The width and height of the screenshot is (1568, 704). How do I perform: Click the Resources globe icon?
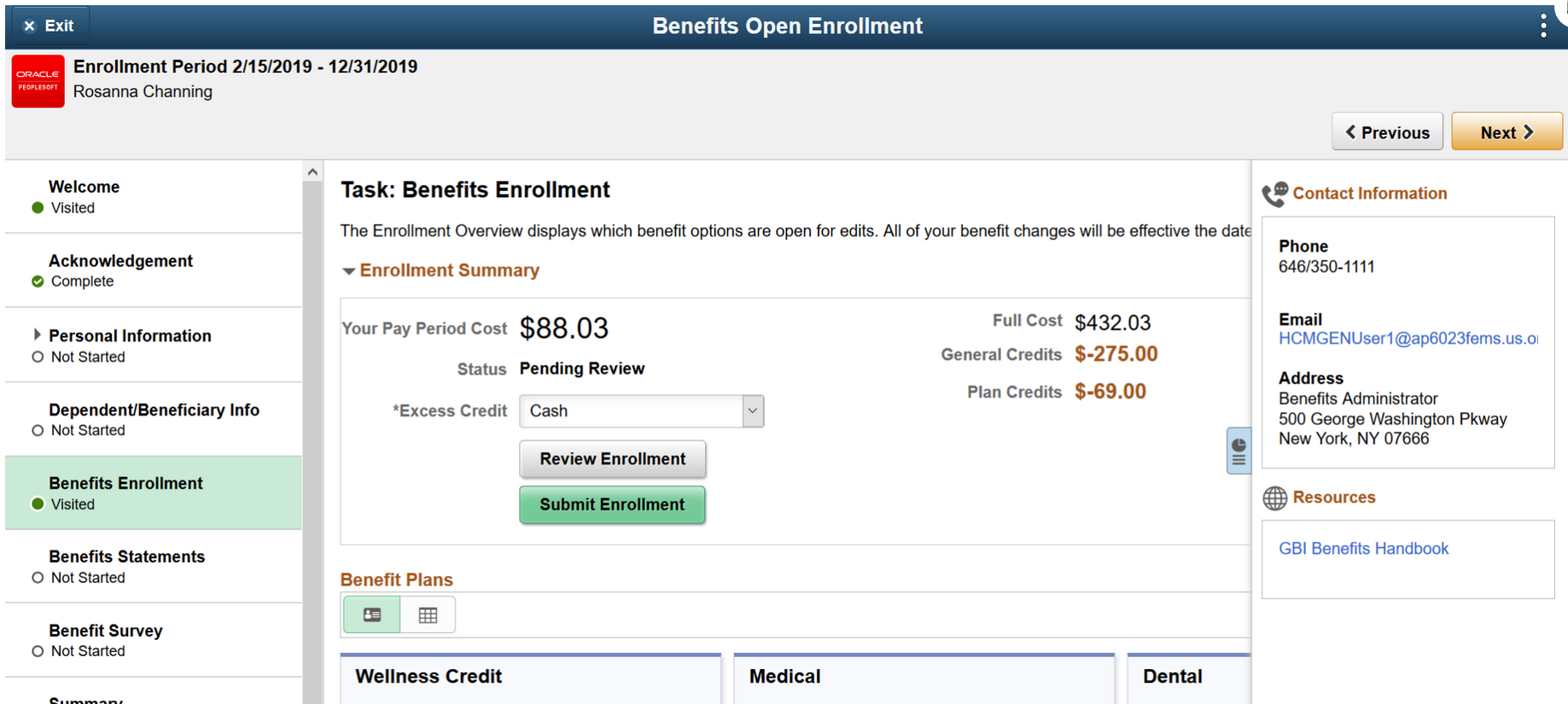(x=1274, y=498)
